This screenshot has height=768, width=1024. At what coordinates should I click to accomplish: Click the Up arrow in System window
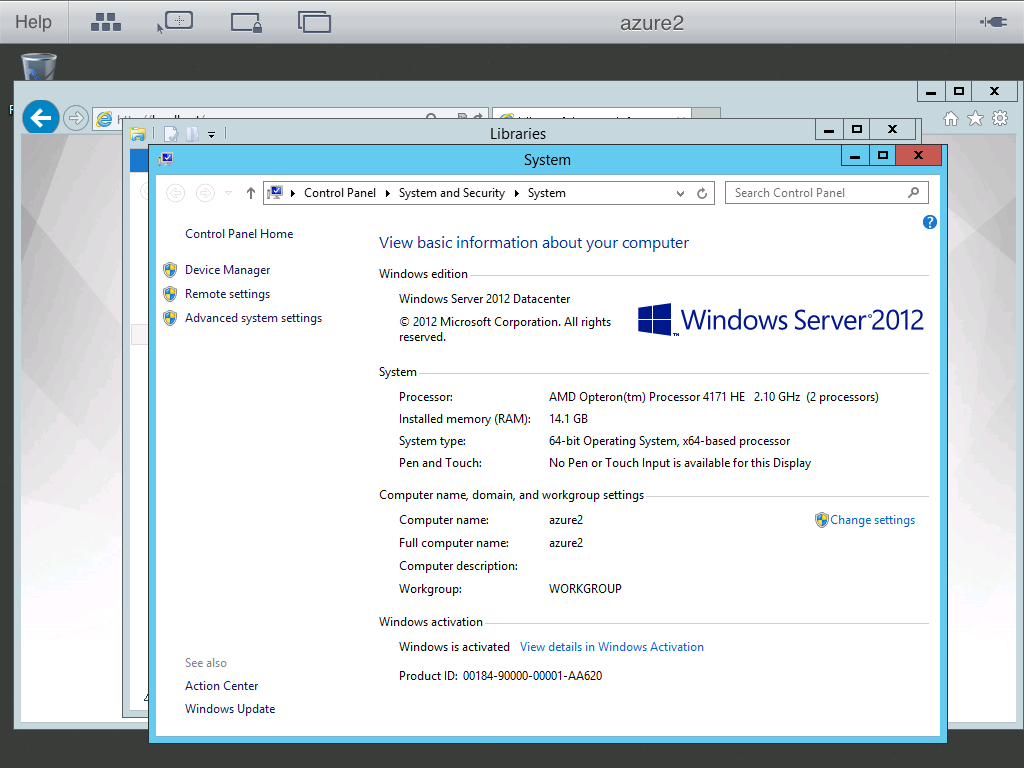click(x=251, y=193)
